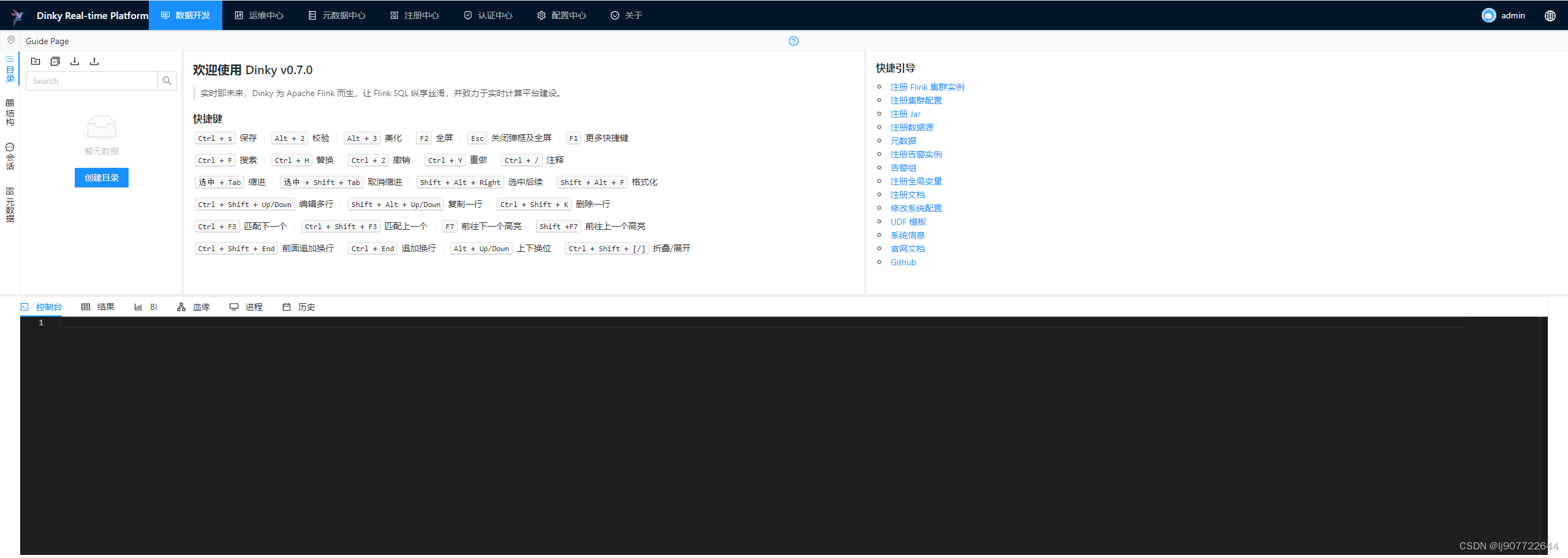1568x558 pixels.
Task: Click the 'Shift + Alt + F' key label
Action: (x=592, y=183)
